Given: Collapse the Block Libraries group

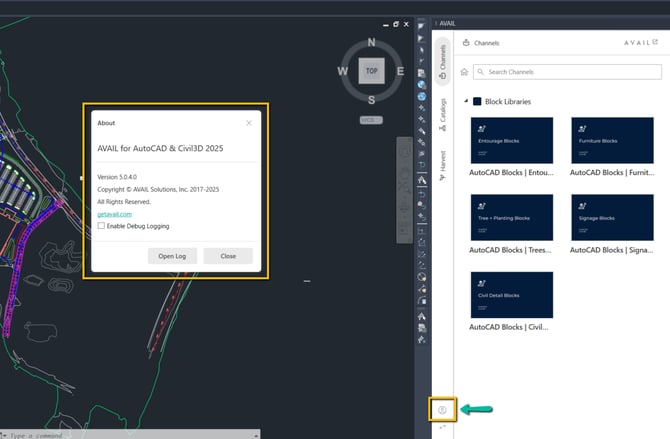Looking at the screenshot, I should point(465,102).
